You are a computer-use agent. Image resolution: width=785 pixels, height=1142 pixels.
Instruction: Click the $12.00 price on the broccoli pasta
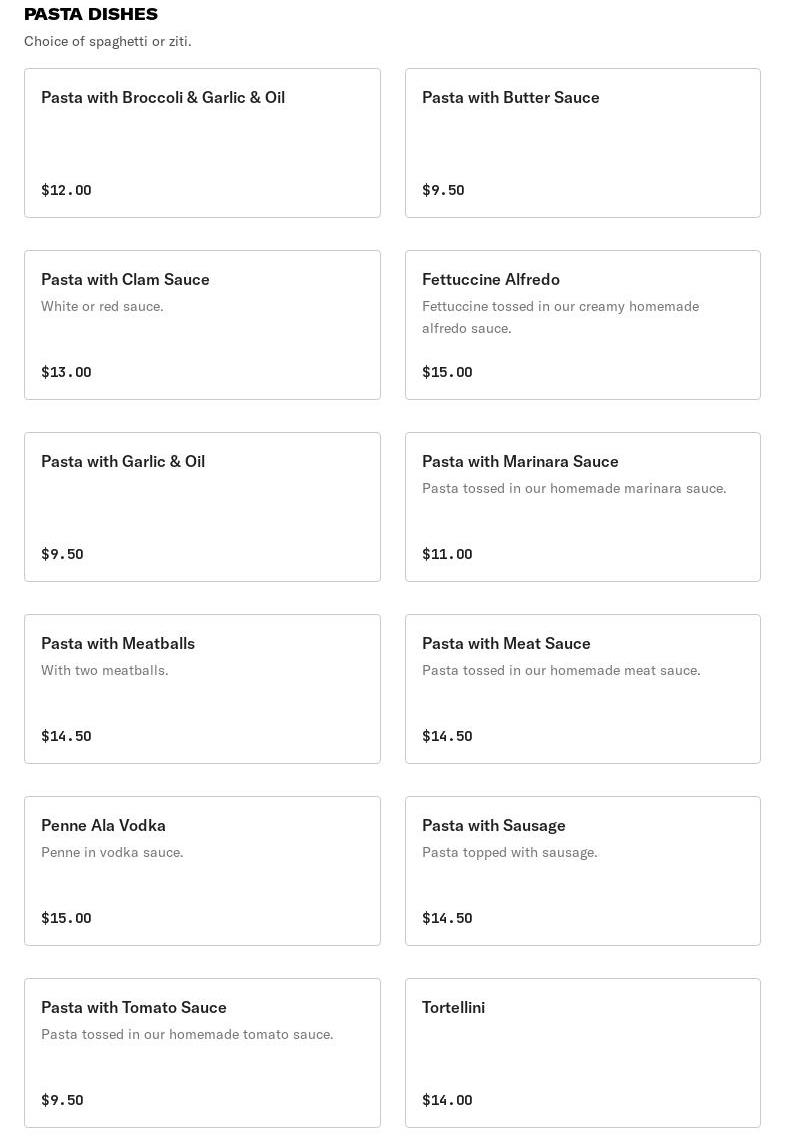click(66, 190)
